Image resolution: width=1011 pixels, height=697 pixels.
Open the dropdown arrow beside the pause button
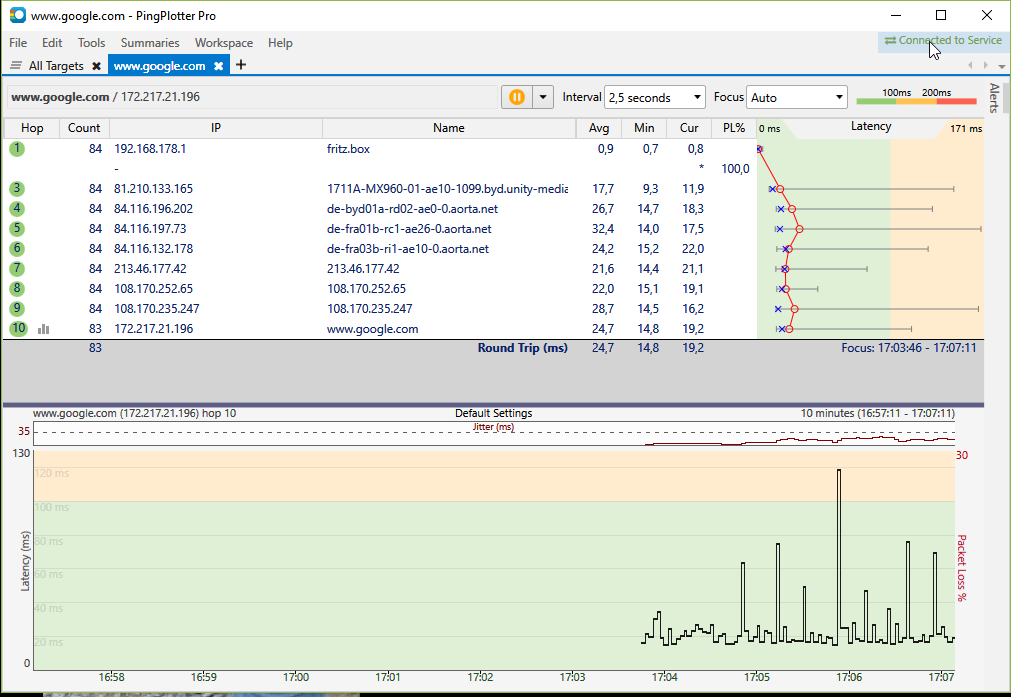(543, 97)
